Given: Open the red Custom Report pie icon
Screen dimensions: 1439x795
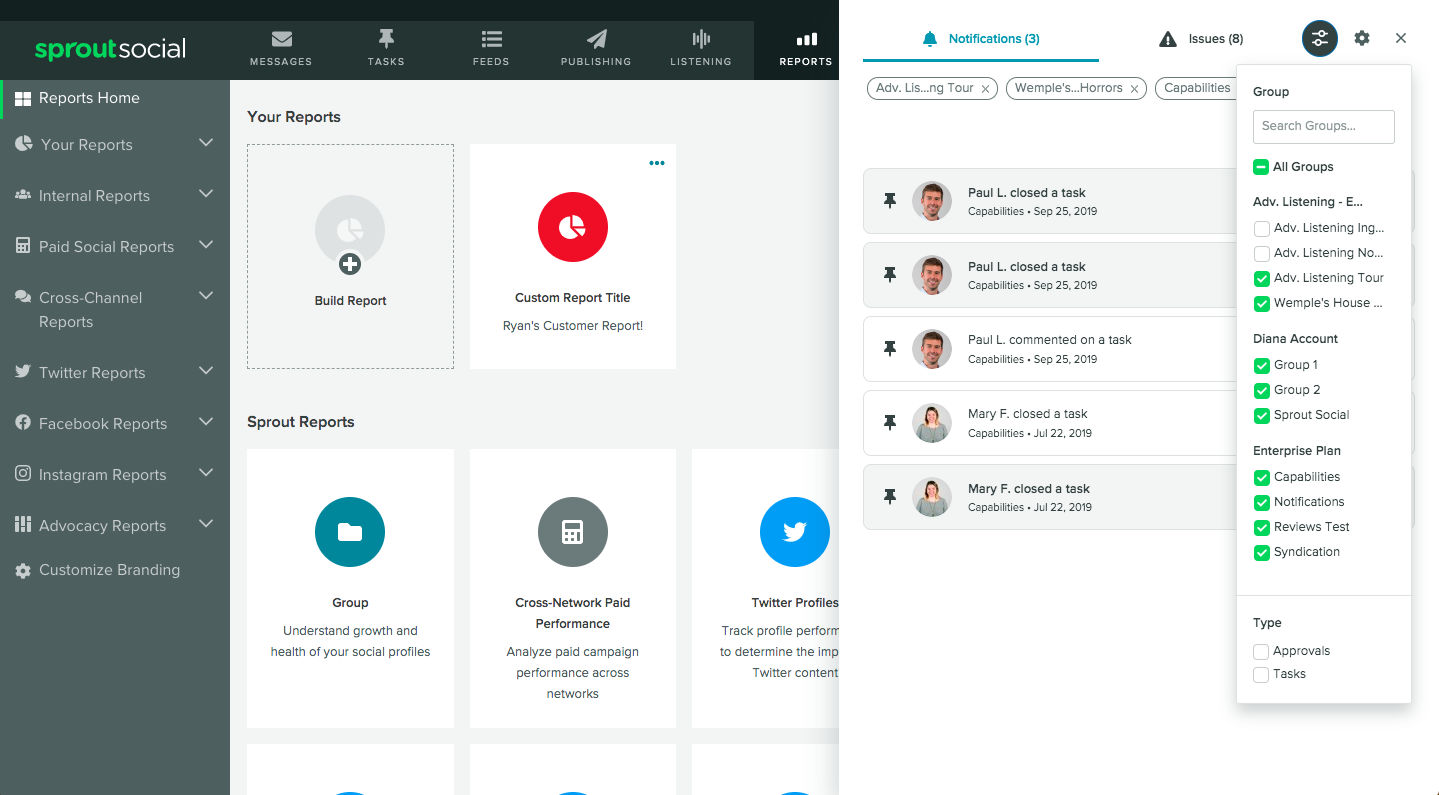Looking at the screenshot, I should point(573,227).
